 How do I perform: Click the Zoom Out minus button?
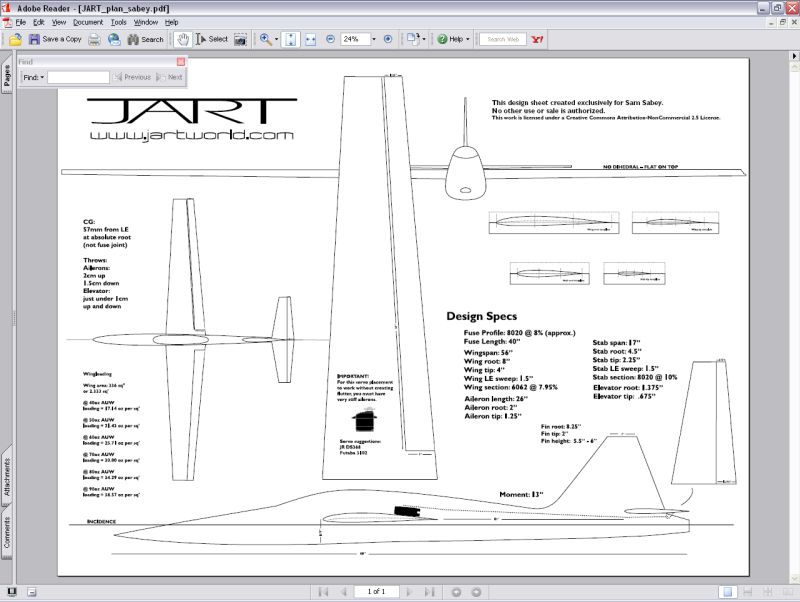[330, 39]
